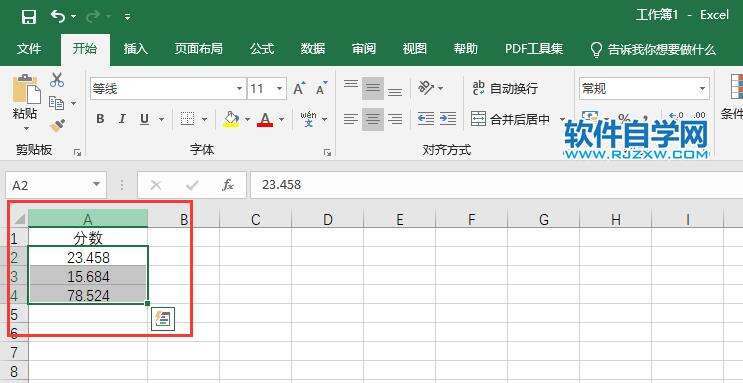743x383 pixels.
Task: Open the 等线 font name dropdown
Action: 240,89
